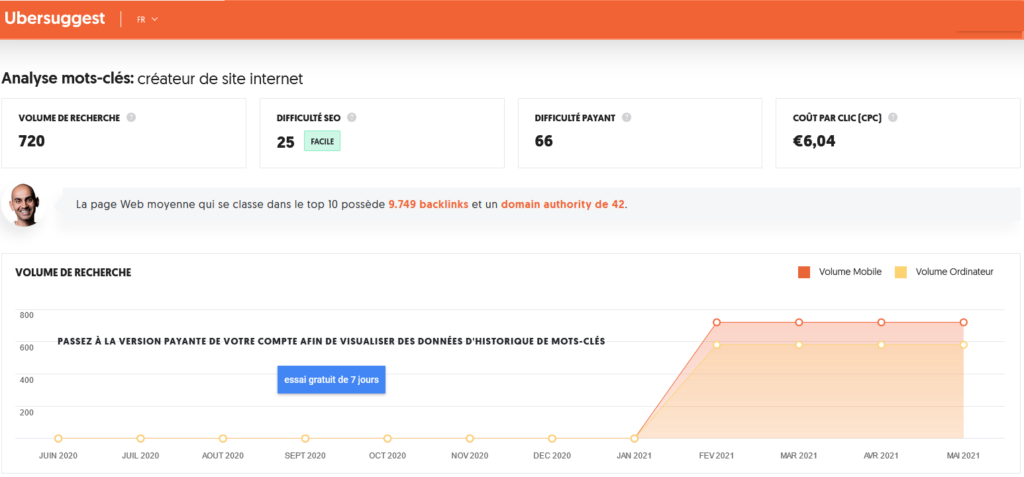Image resolution: width=1024 pixels, height=477 pixels.
Task: Toggle the Volume Mobile legend swatch
Action: coord(804,272)
